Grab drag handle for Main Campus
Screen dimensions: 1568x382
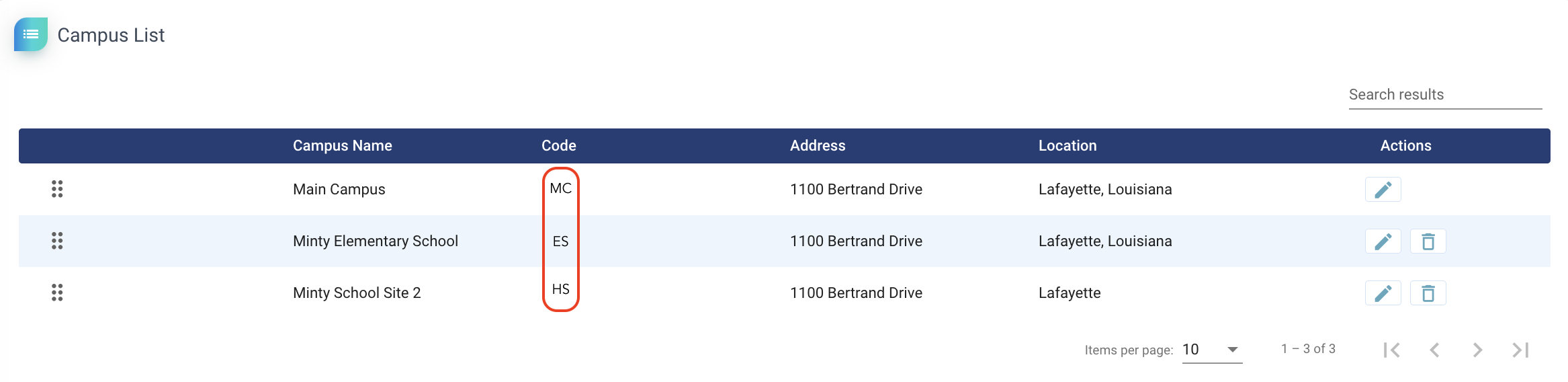pos(57,189)
